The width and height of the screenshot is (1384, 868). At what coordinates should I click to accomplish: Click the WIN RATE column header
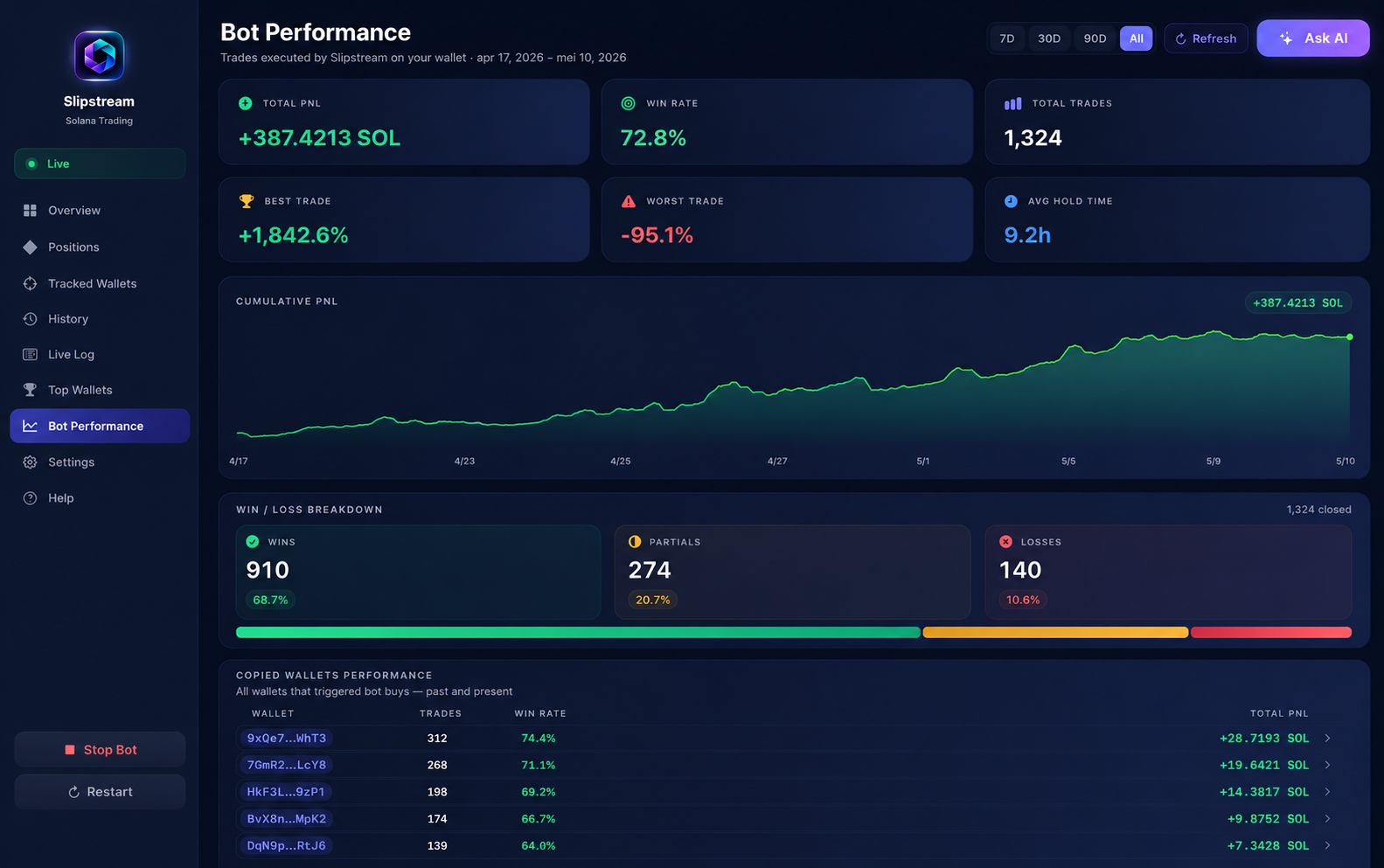[x=540, y=713]
